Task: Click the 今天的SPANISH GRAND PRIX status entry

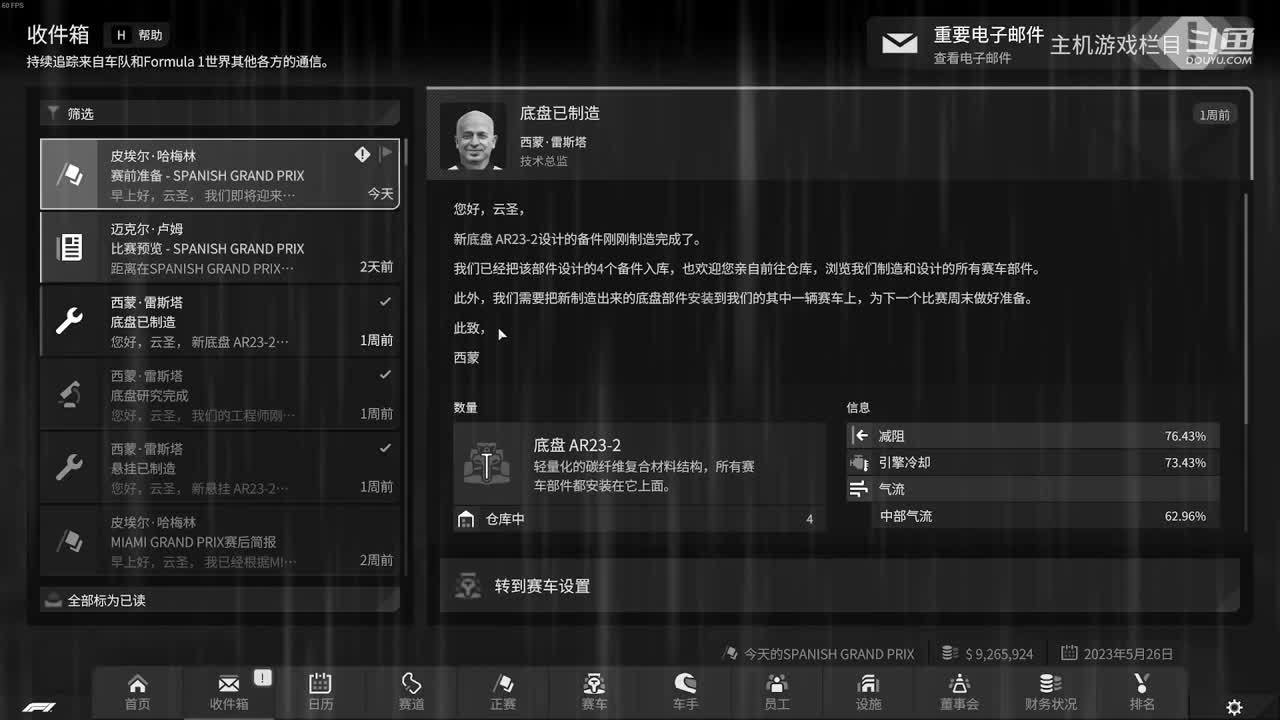Action: tap(819, 654)
